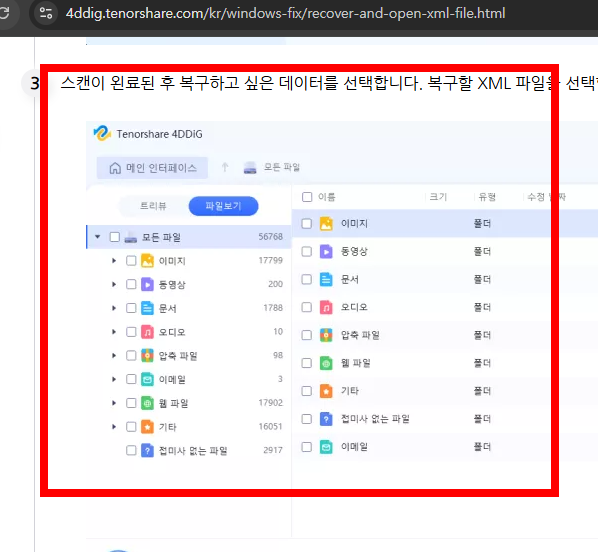
Task: Click the 모든 파일 breadcrumb label
Action: tap(282, 167)
